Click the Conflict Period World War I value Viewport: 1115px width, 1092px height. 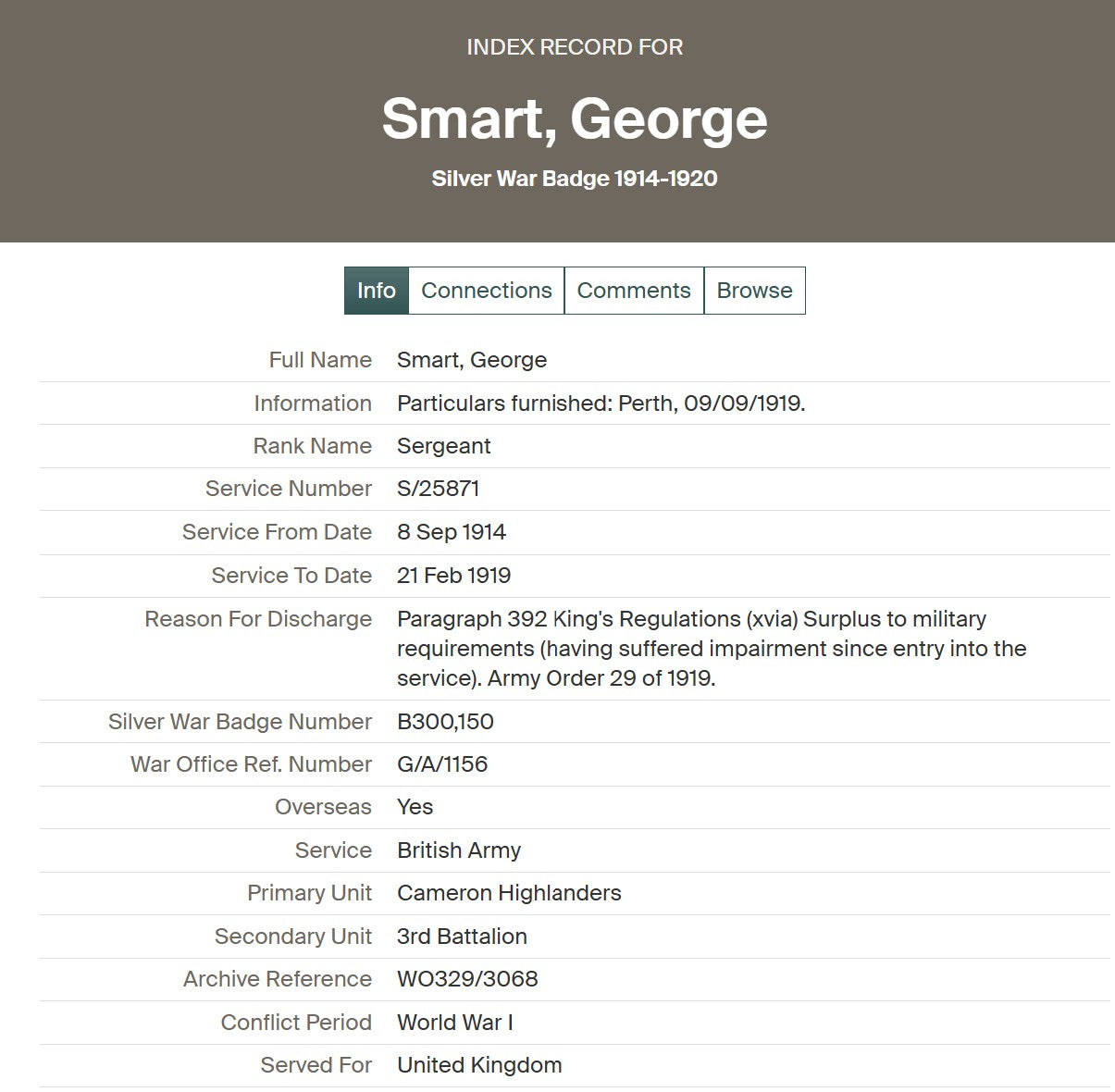454,1023
